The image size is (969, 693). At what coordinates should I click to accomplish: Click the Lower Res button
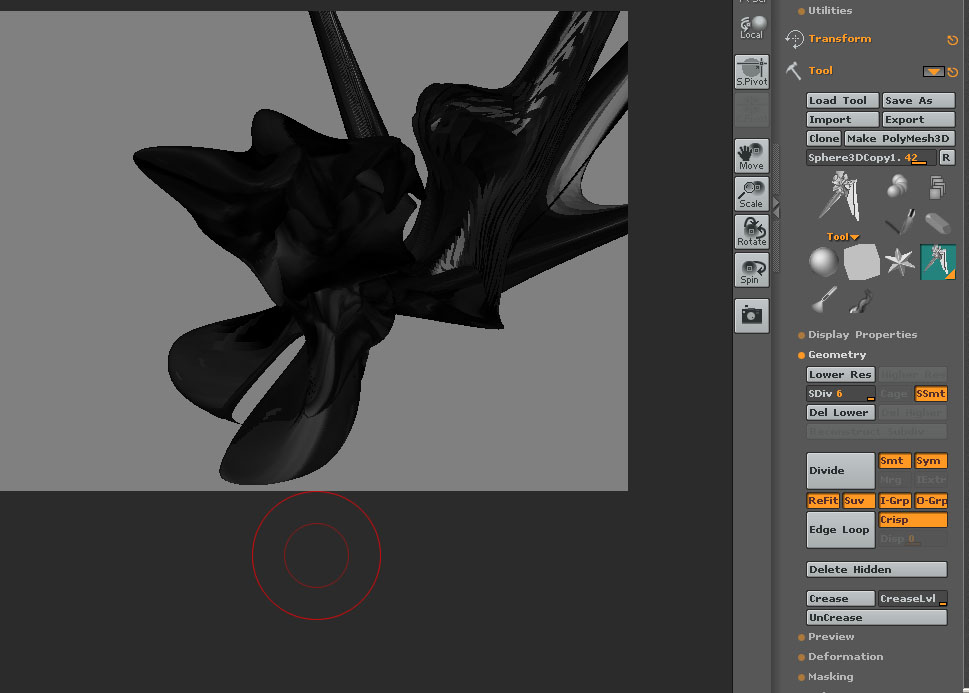pos(840,375)
